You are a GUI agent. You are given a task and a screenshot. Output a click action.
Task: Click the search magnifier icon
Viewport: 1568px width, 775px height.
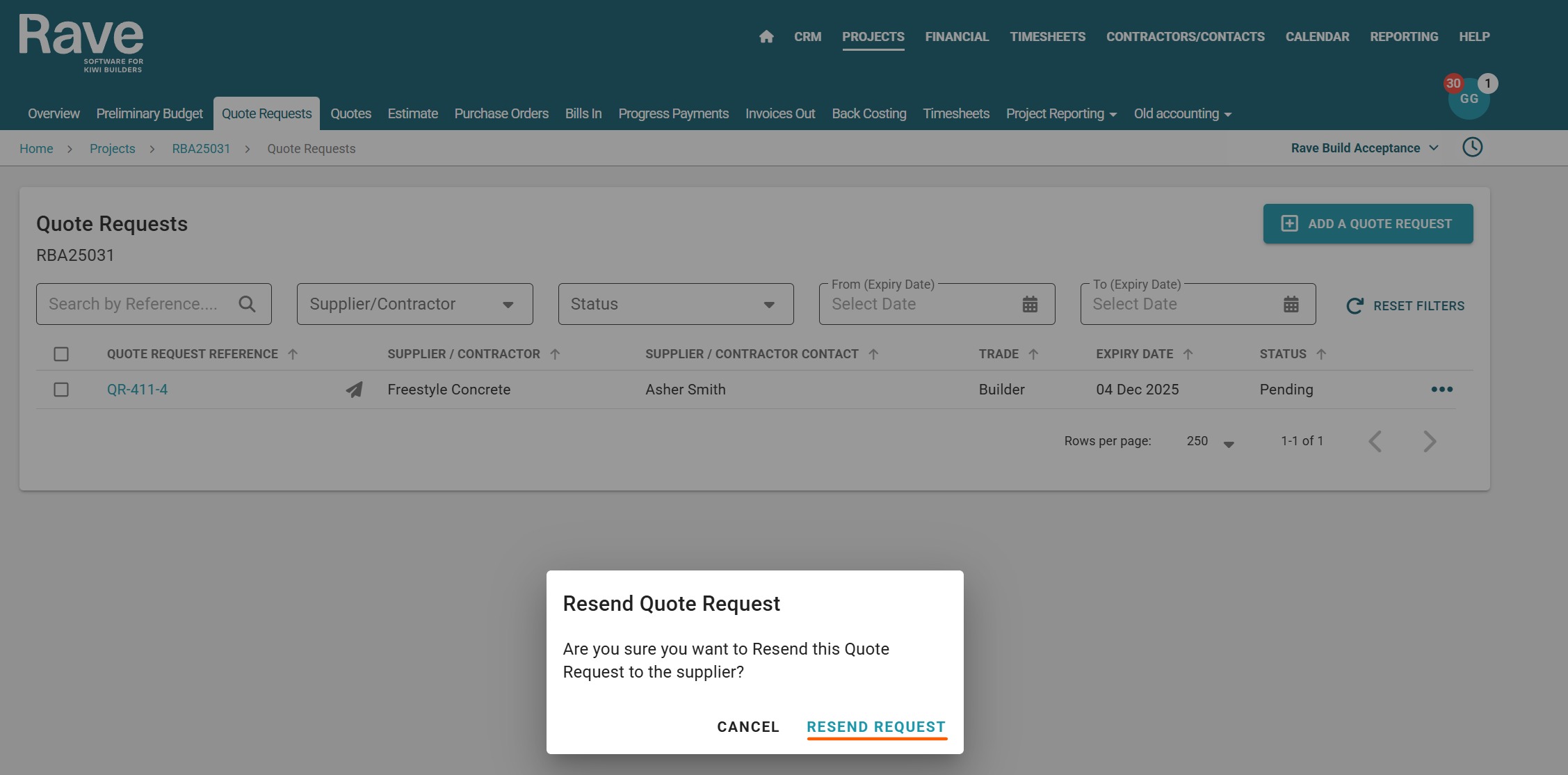[x=247, y=304]
